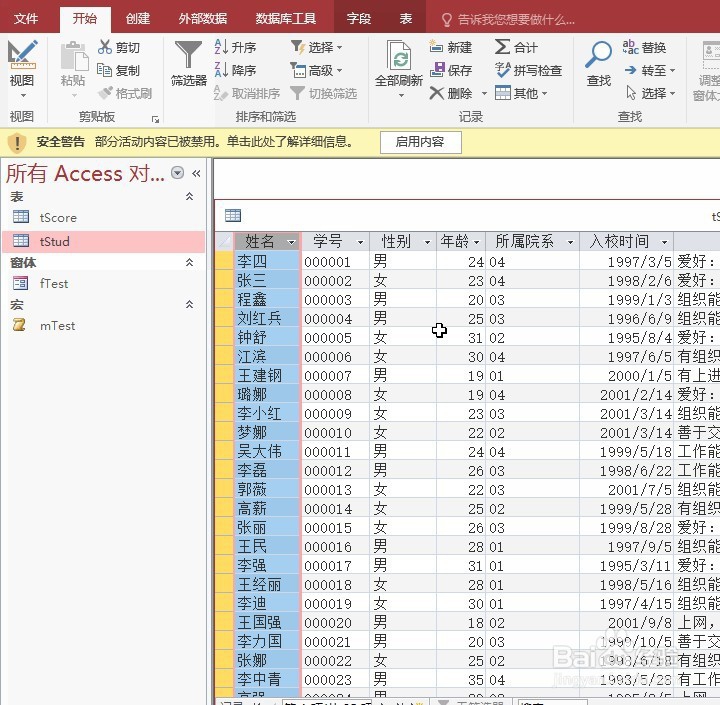Click the Tell me what to do search box
This screenshot has height=705, width=720.
508,19
